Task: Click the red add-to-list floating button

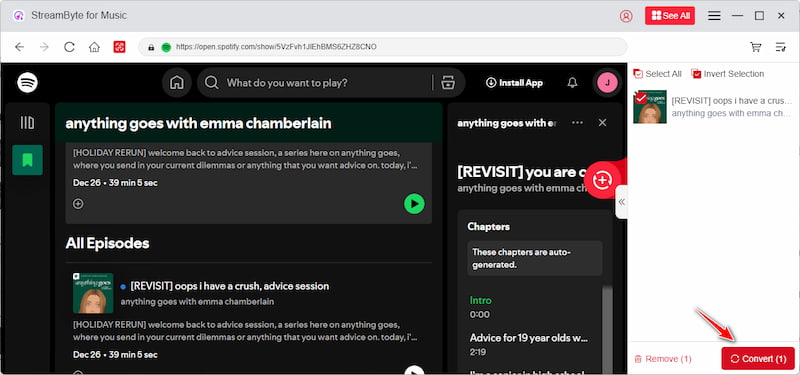Action: point(602,180)
